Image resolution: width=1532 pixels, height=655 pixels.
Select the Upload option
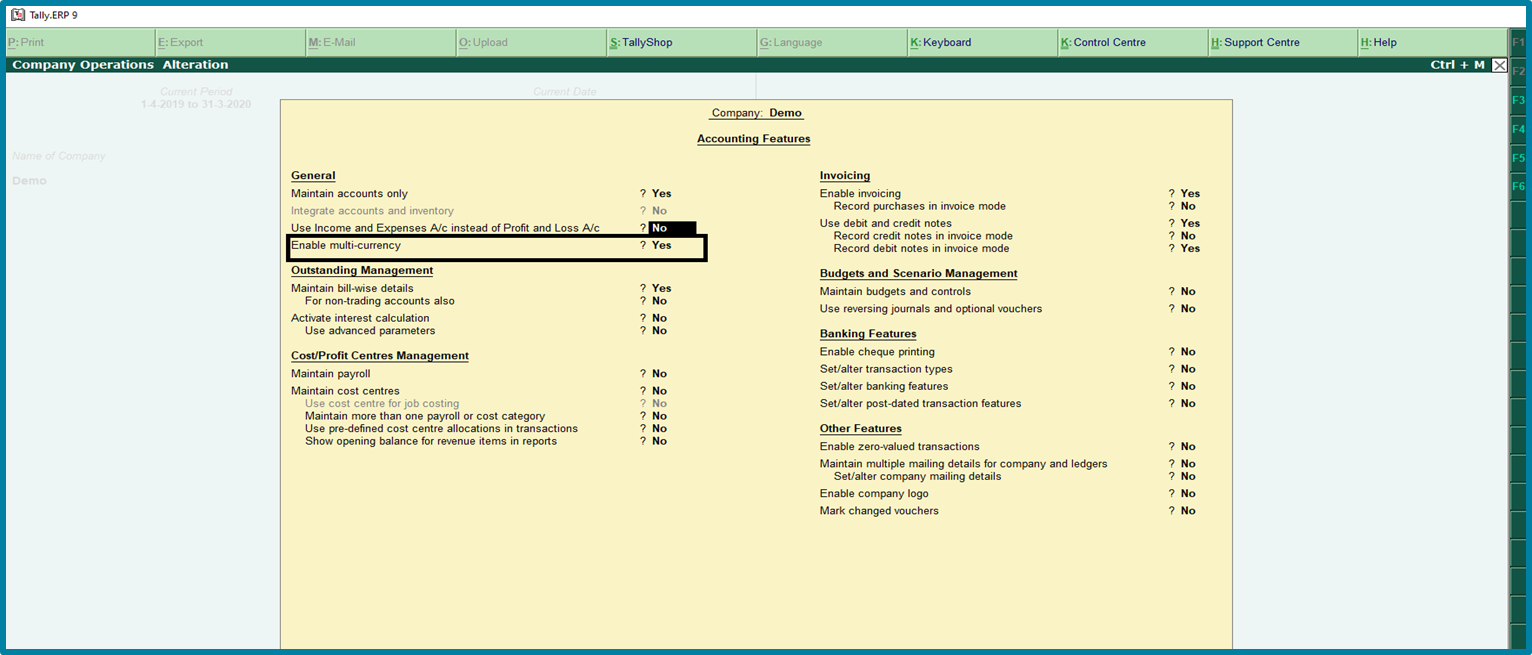531,43
